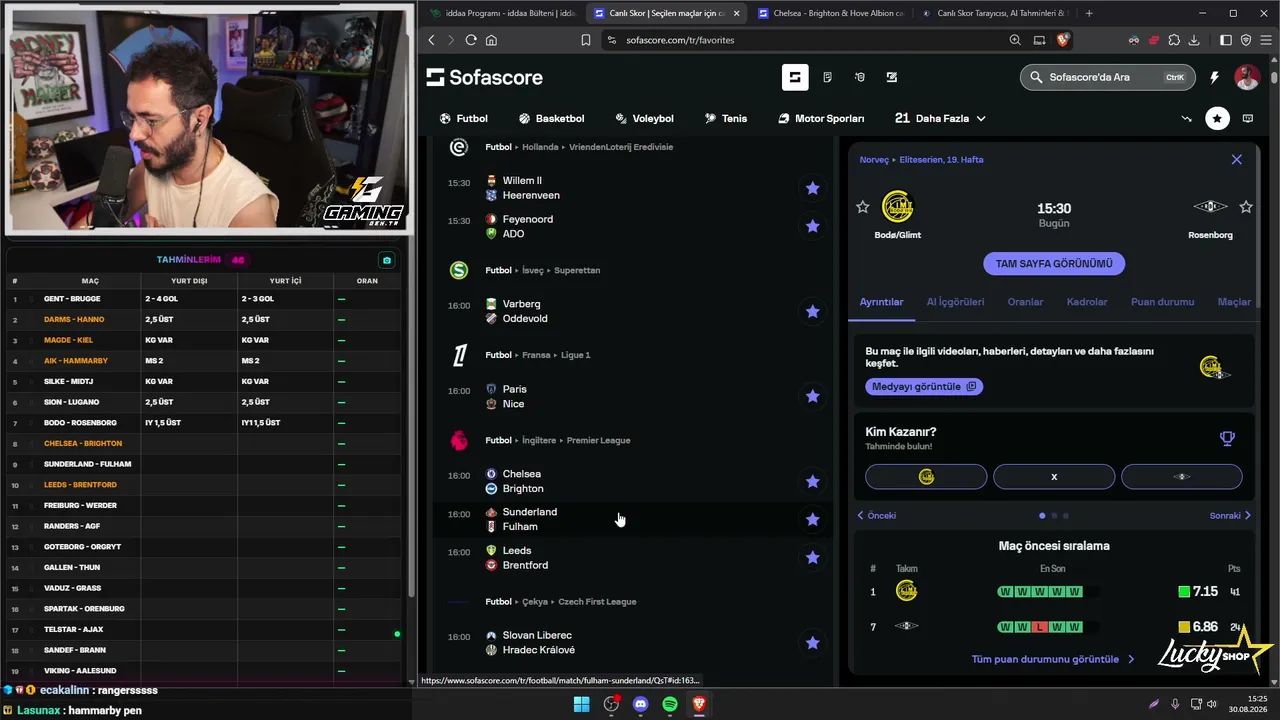Image resolution: width=1280 pixels, height=720 pixels.
Task: Open the Voleybol sport menu item
Action: (644, 118)
